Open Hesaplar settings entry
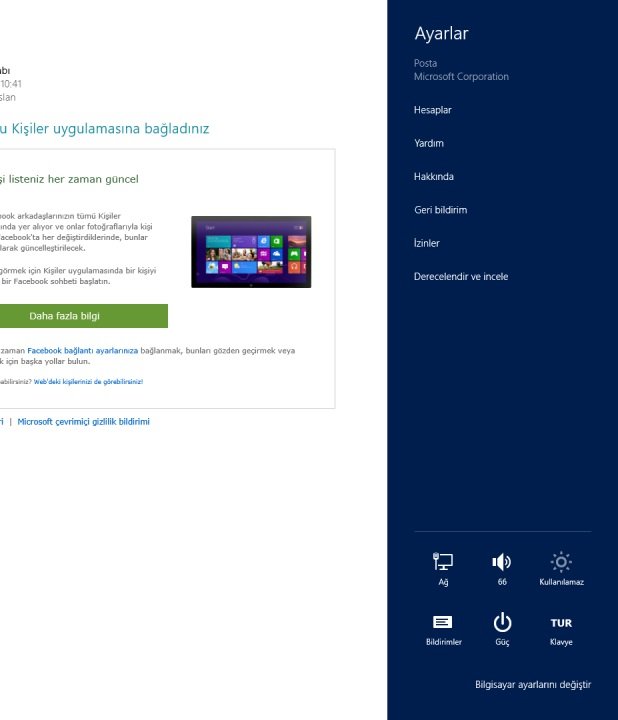618x720 pixels. pos(433,110)
